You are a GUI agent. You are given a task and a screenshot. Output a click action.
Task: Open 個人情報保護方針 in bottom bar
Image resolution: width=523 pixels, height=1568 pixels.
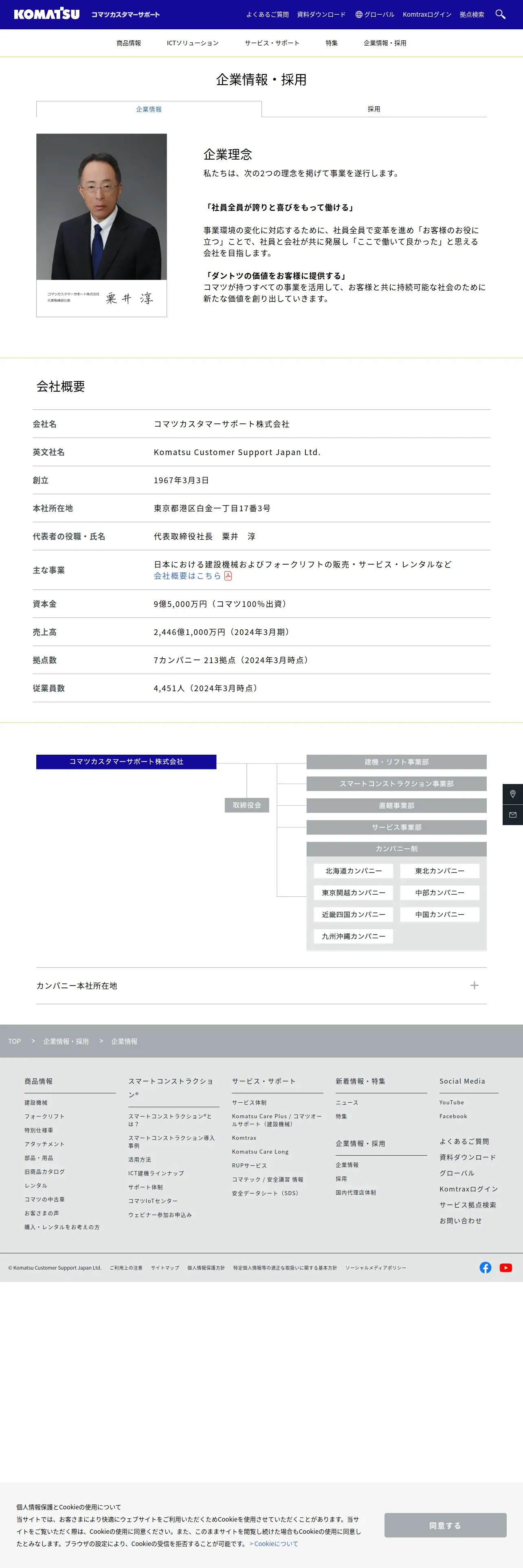pos(206,1268)
